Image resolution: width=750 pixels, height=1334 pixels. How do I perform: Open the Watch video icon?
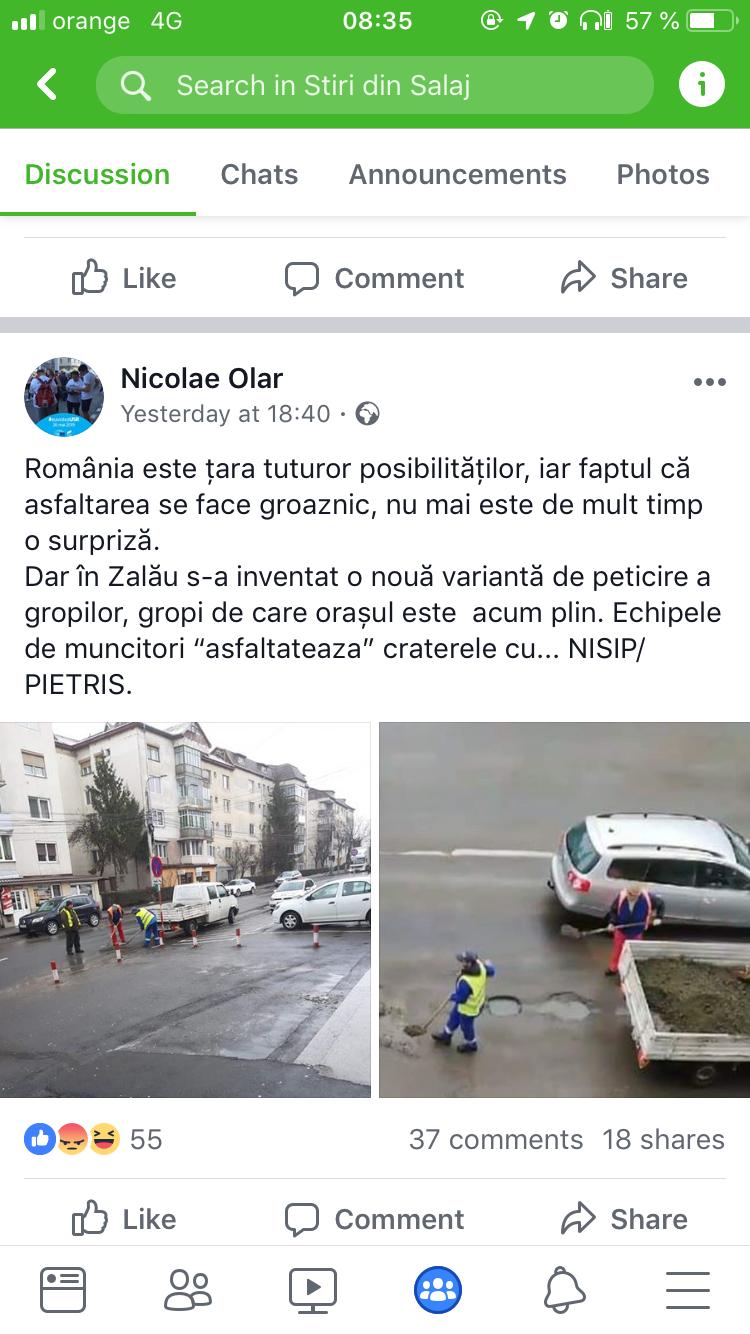pyautogui.click(x=313, y=1290)
